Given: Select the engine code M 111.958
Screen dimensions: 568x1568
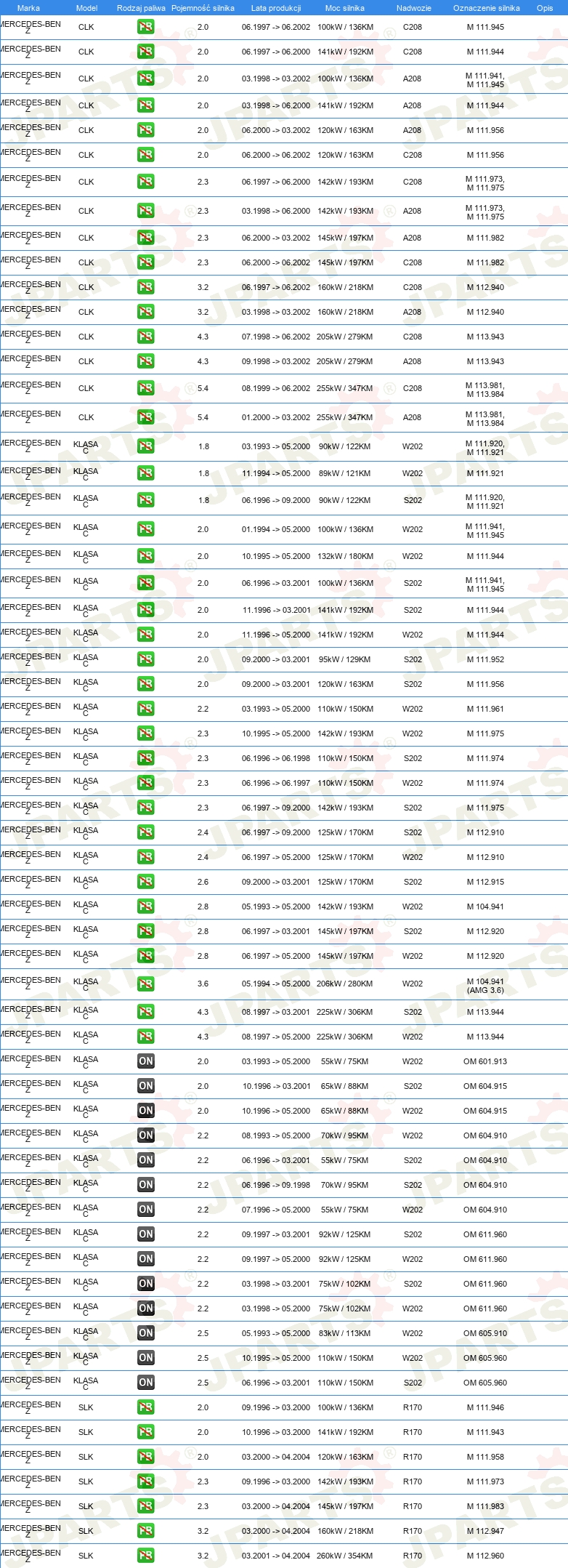Looking at the screenshot, I should pos(485,1457).
